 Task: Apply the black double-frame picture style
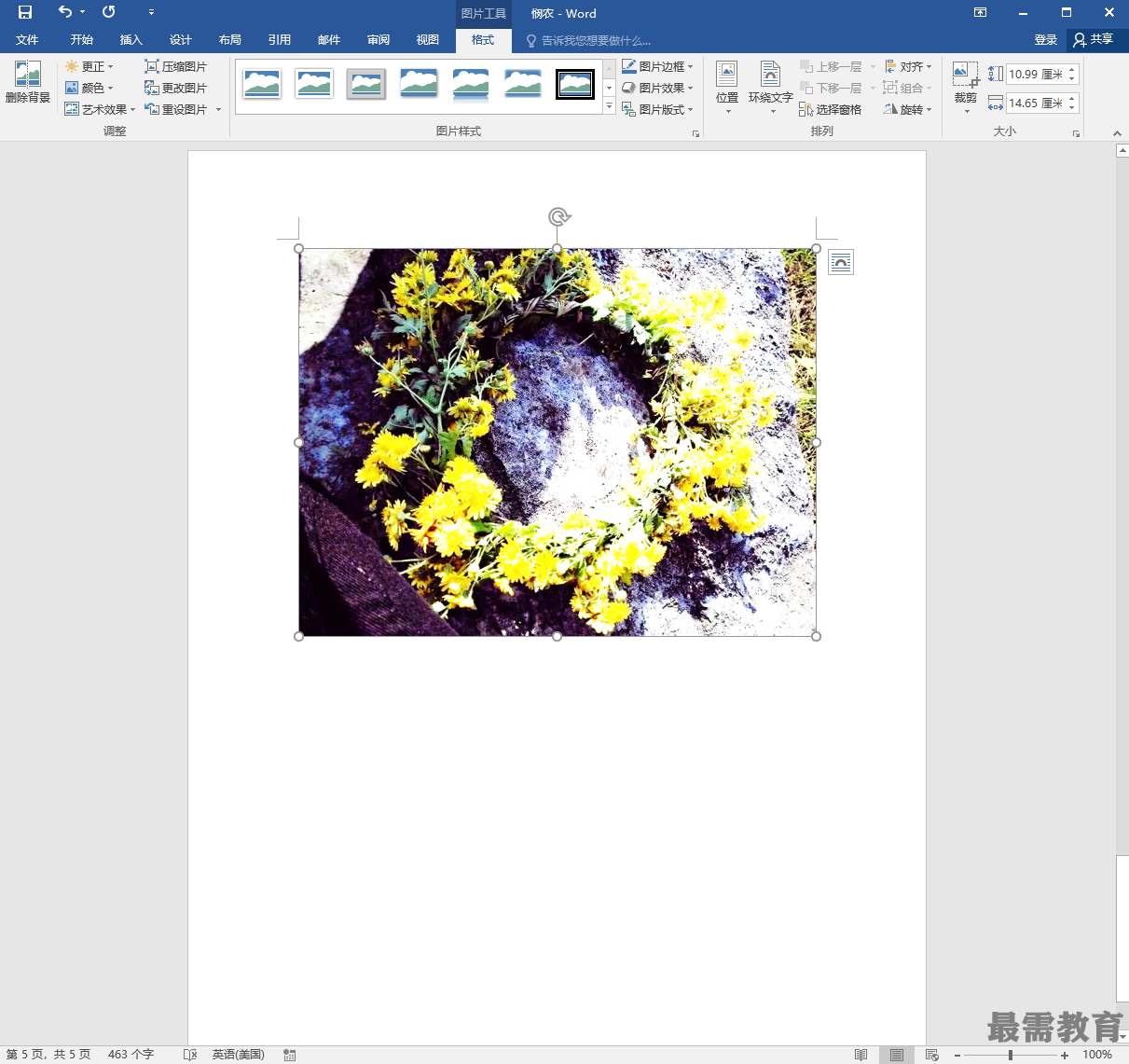pyautogui.click(x=575, y=84)
